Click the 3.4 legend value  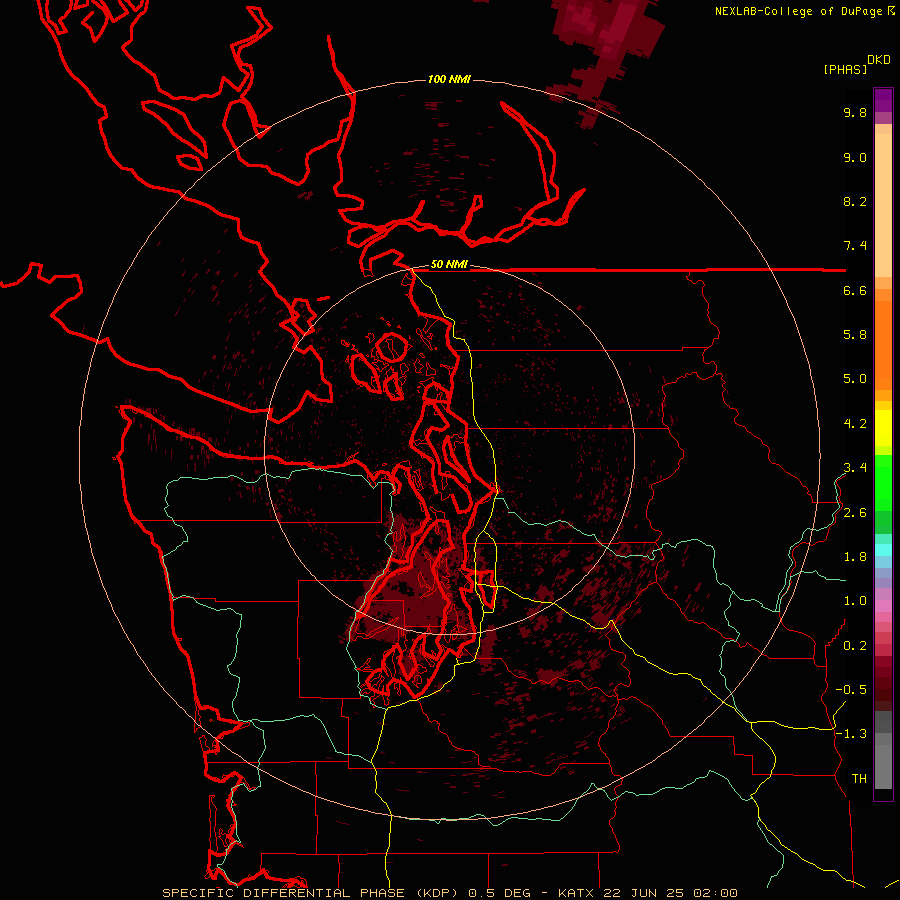point(855,468)
